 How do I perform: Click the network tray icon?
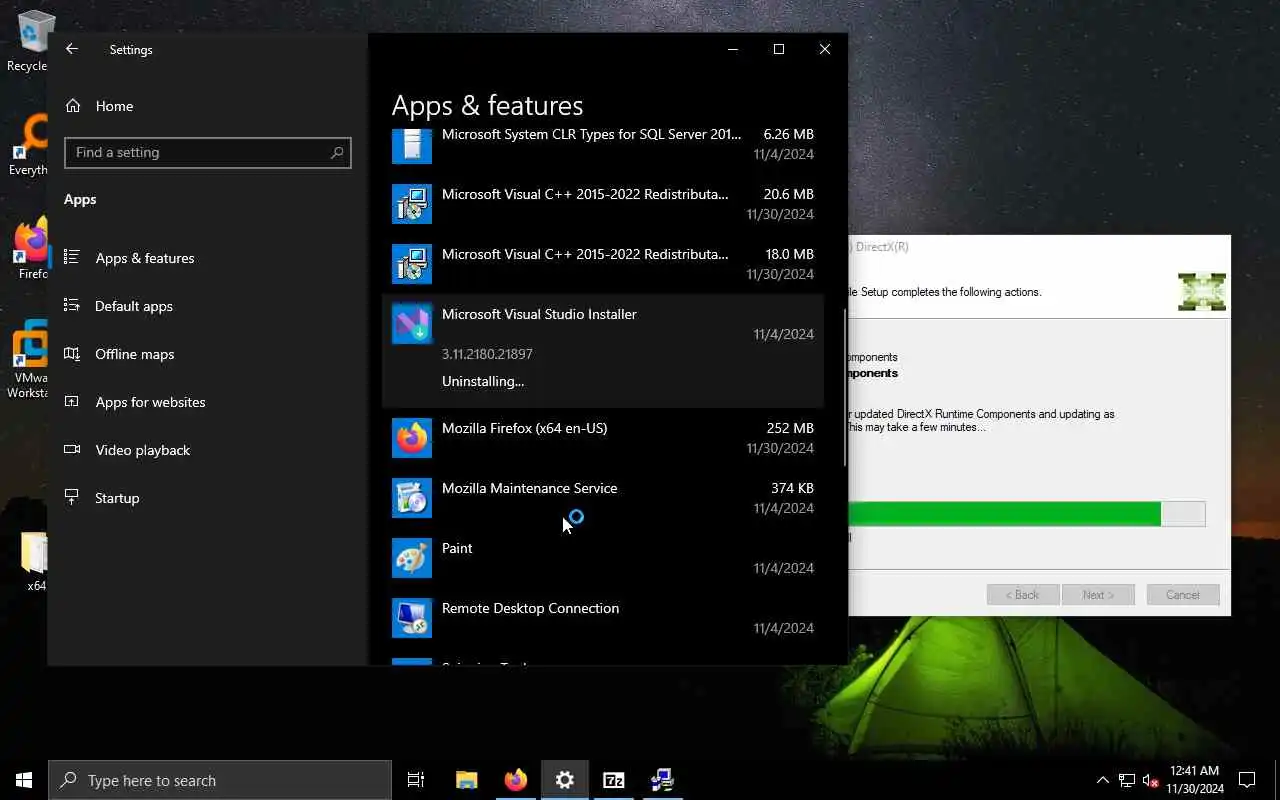pyautogui.click(x=1127, y=780)
